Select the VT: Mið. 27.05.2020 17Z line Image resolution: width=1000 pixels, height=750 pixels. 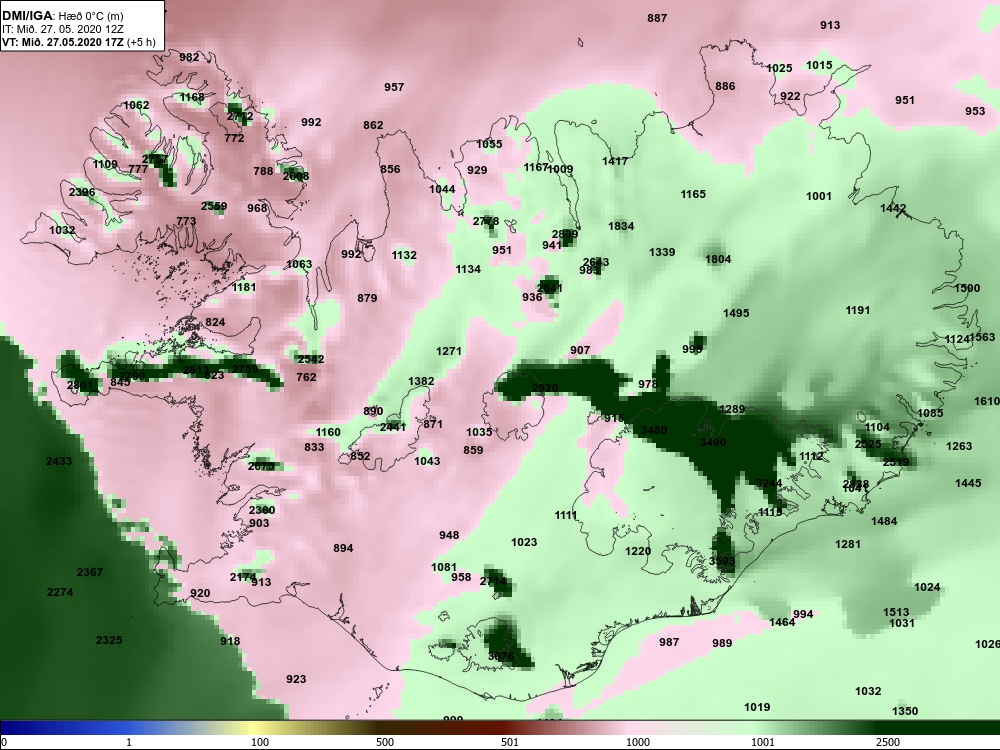tap(78, 42)
